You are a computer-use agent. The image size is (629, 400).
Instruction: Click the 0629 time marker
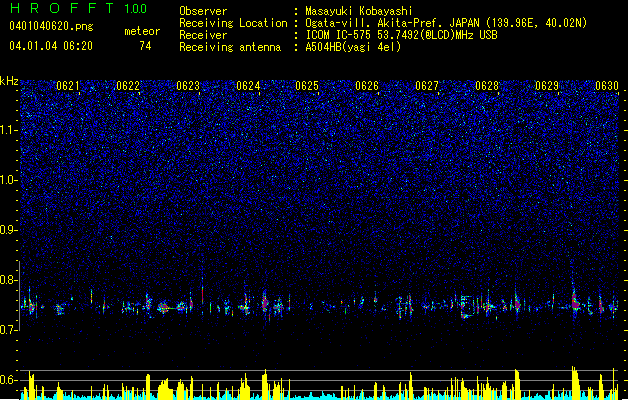pyautogui.click(x=547, y=86)
